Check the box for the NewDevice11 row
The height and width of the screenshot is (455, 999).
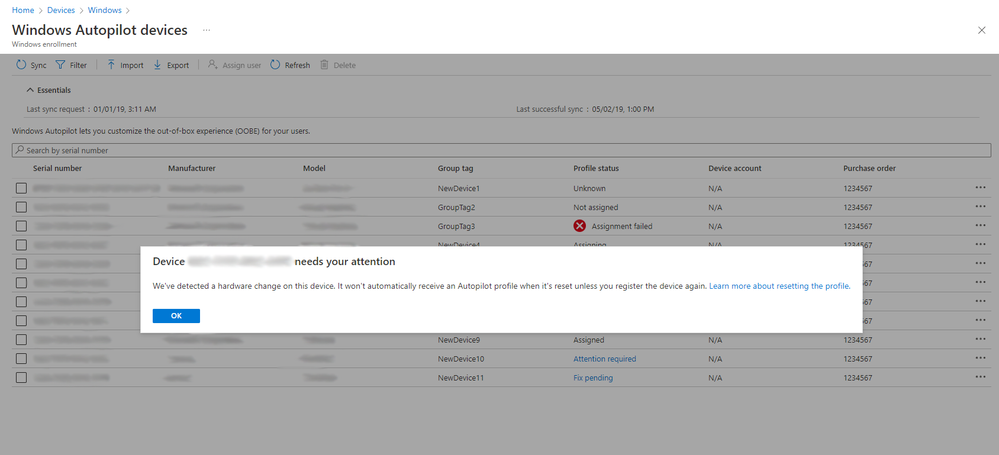pyautogui.click(x=22, y=378)
